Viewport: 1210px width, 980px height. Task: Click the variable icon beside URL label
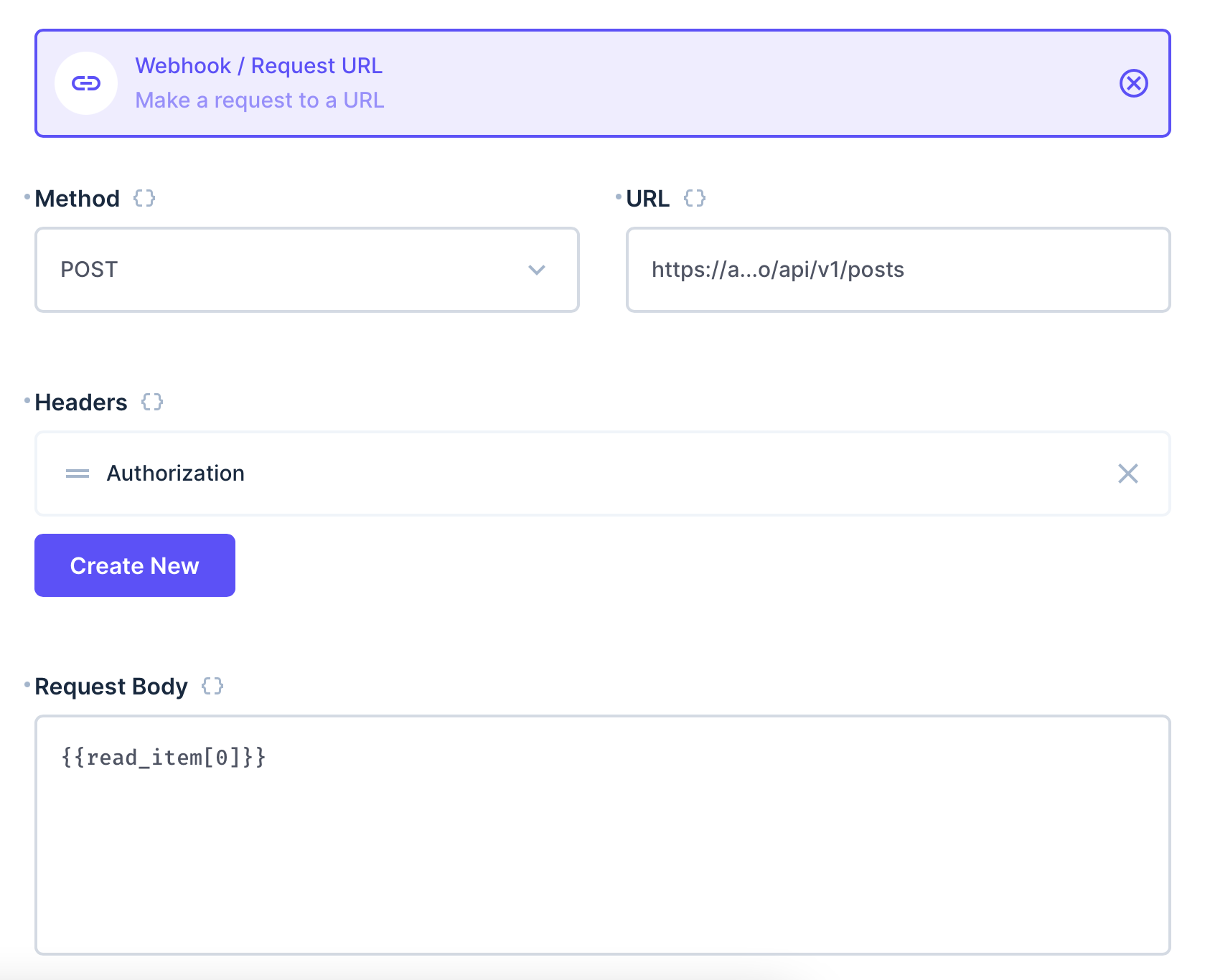[x=695, y=199]
